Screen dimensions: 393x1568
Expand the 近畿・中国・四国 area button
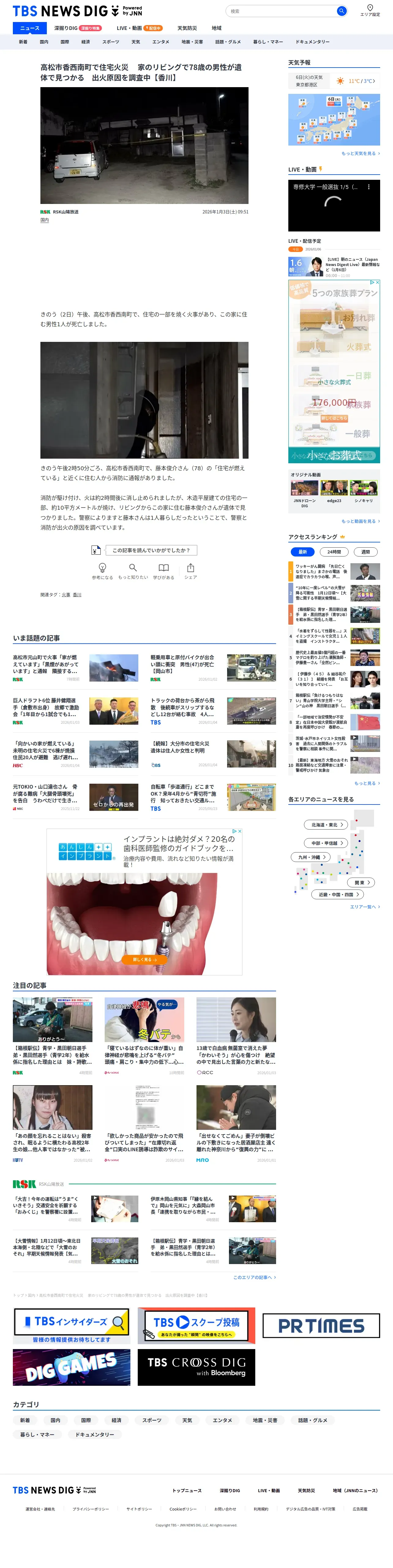[x=338, y=895]
